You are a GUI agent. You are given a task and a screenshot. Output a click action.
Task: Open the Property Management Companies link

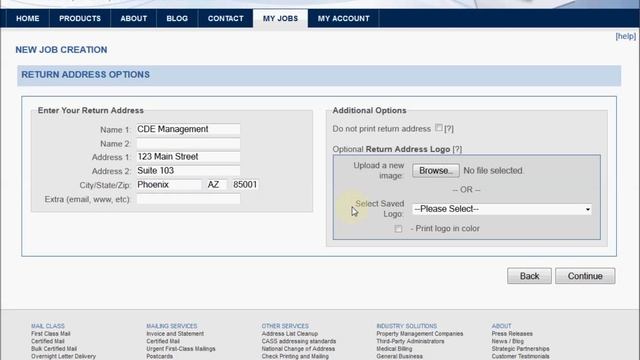420,334
